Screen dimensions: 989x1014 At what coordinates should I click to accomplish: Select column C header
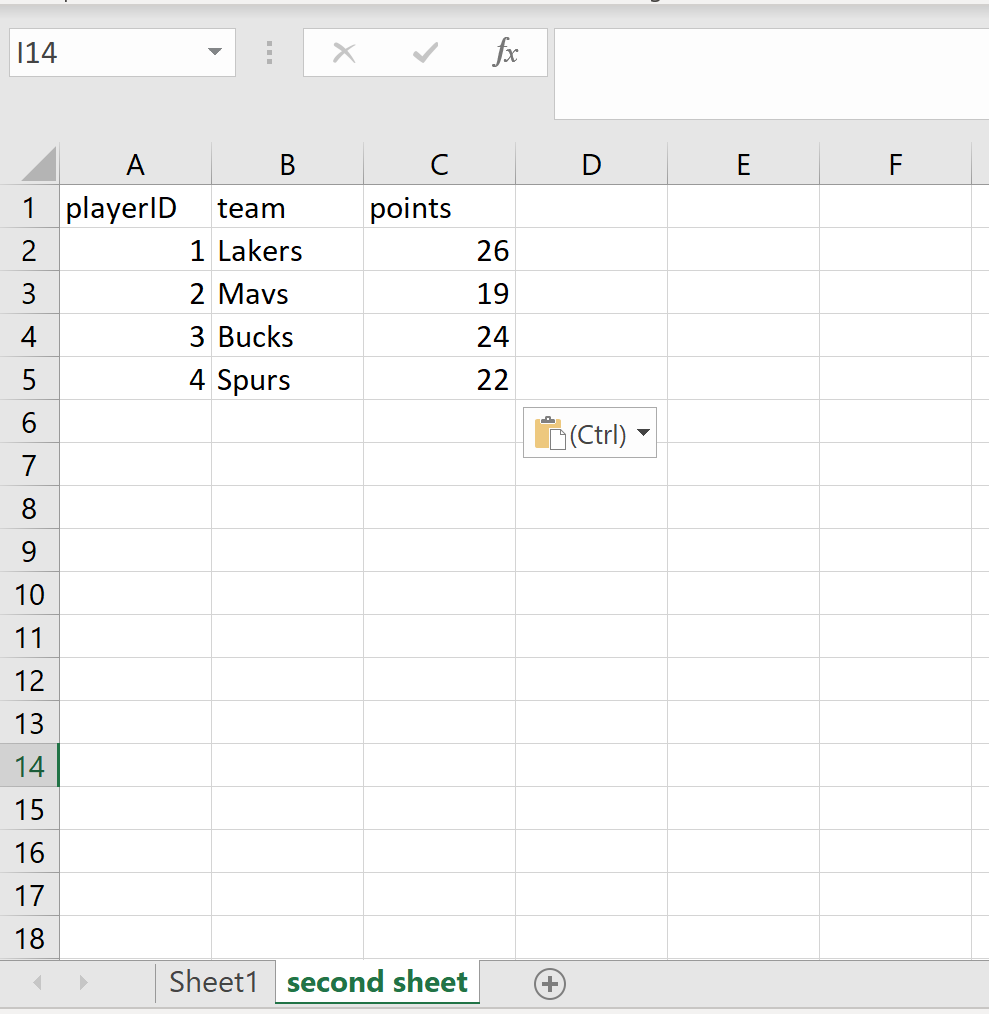pos(439,164)
